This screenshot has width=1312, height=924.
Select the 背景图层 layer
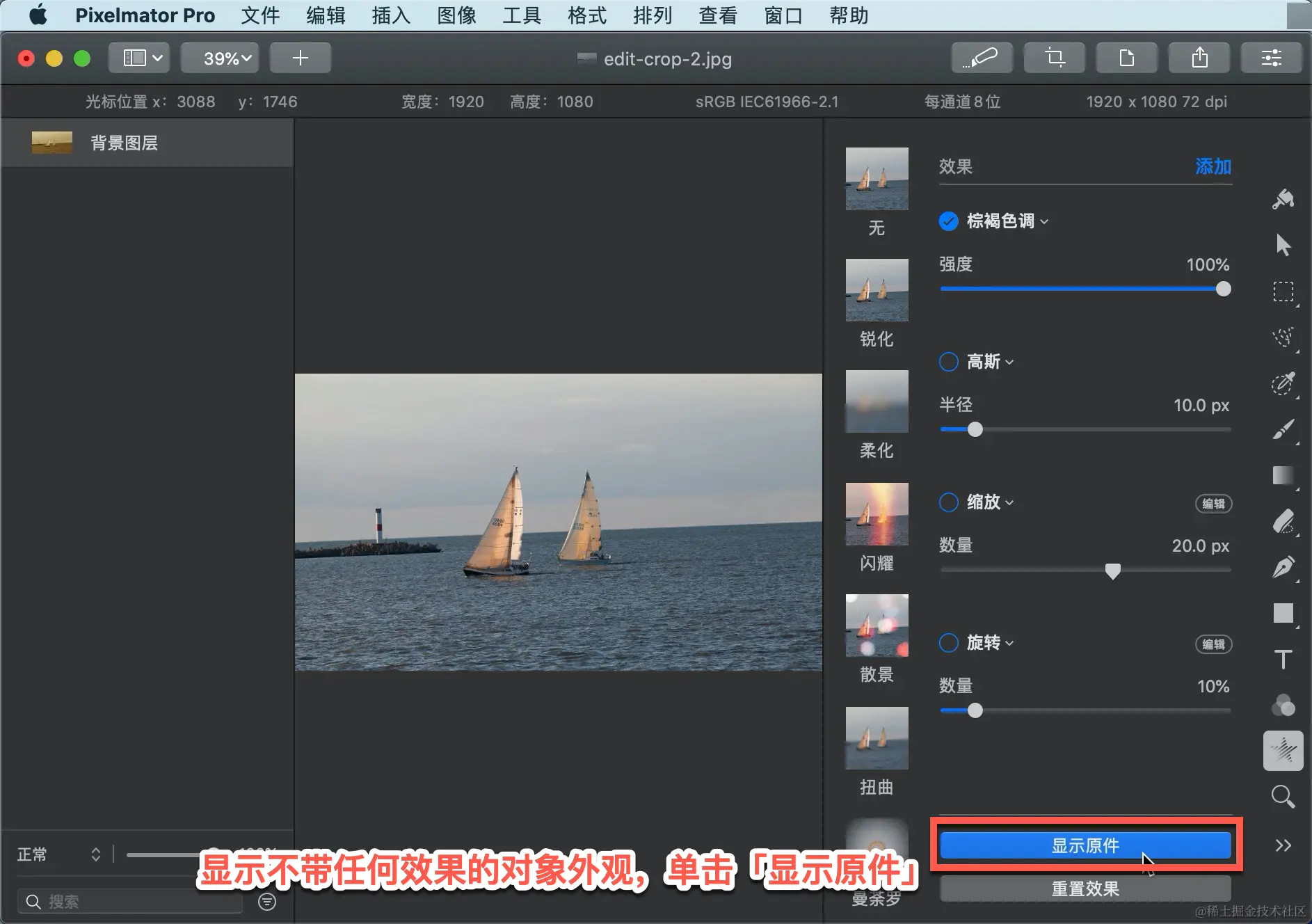point(147,143)
